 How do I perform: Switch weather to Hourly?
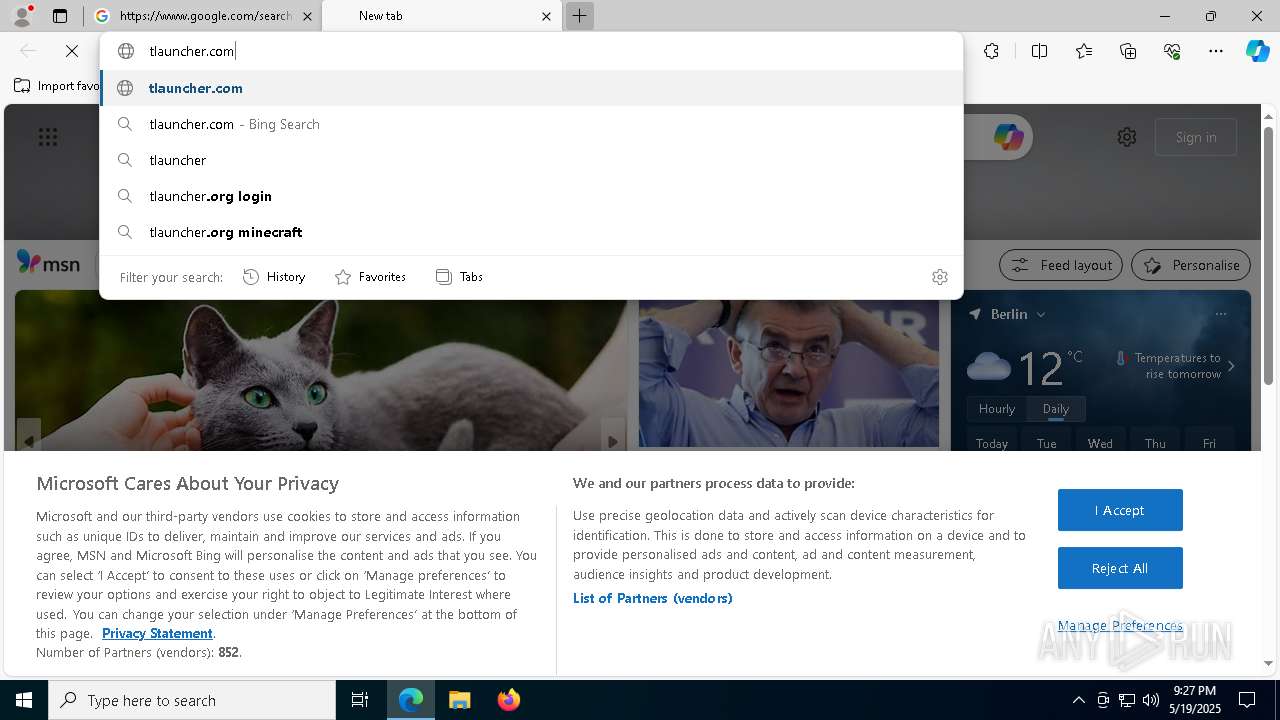tap(996, 409)
